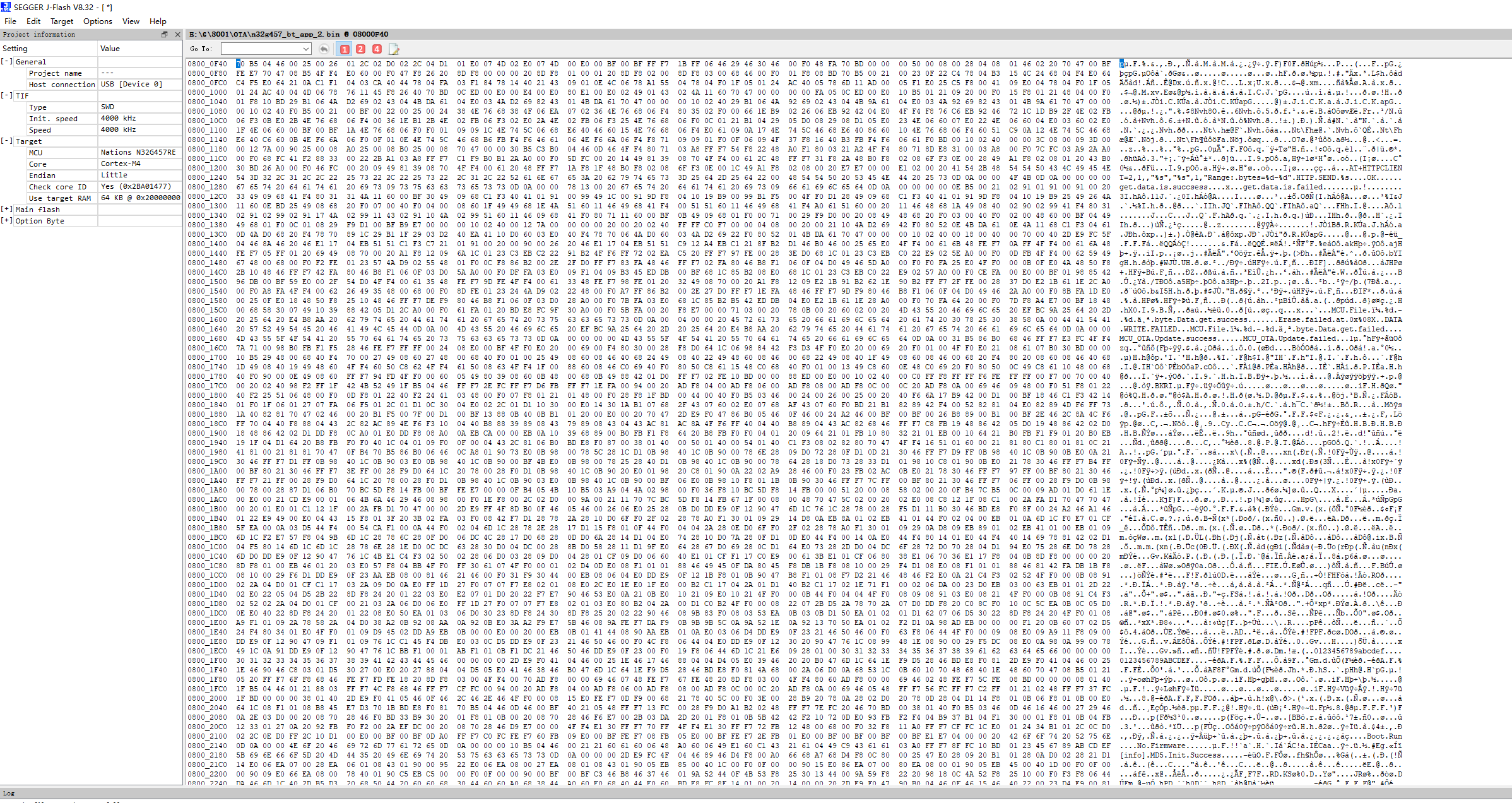Select 4-byte display width icon
The height and width of the screenshot is (803, 1512).
click(x=377, y=49)
